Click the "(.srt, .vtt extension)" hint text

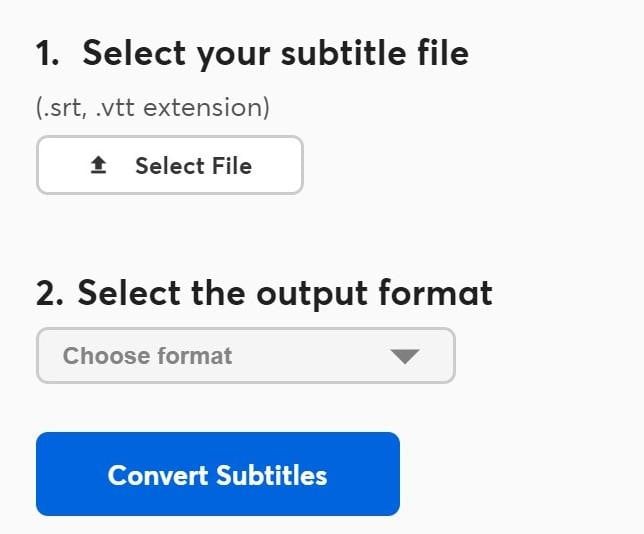[x=153, y=108]
